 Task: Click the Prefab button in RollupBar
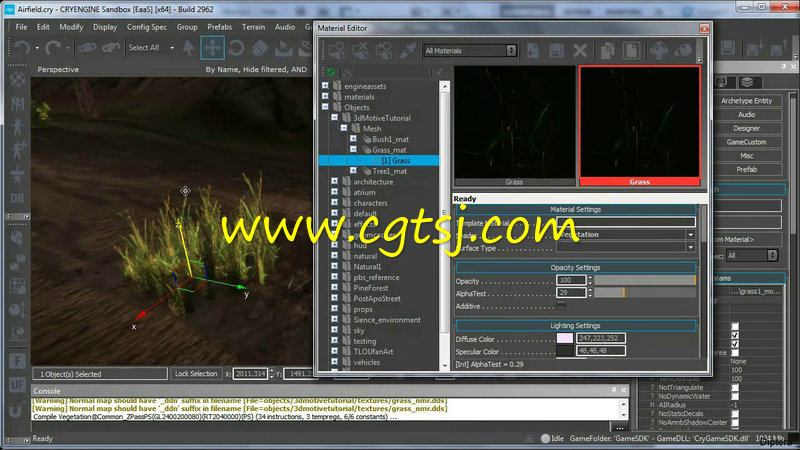coord(746,169)
